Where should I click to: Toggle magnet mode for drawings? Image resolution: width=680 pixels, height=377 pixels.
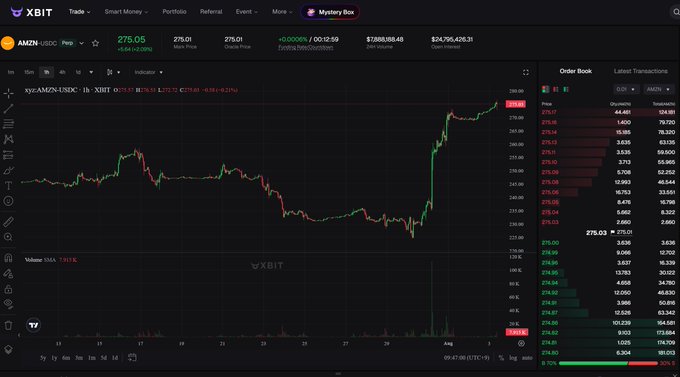tap(8, 258)
